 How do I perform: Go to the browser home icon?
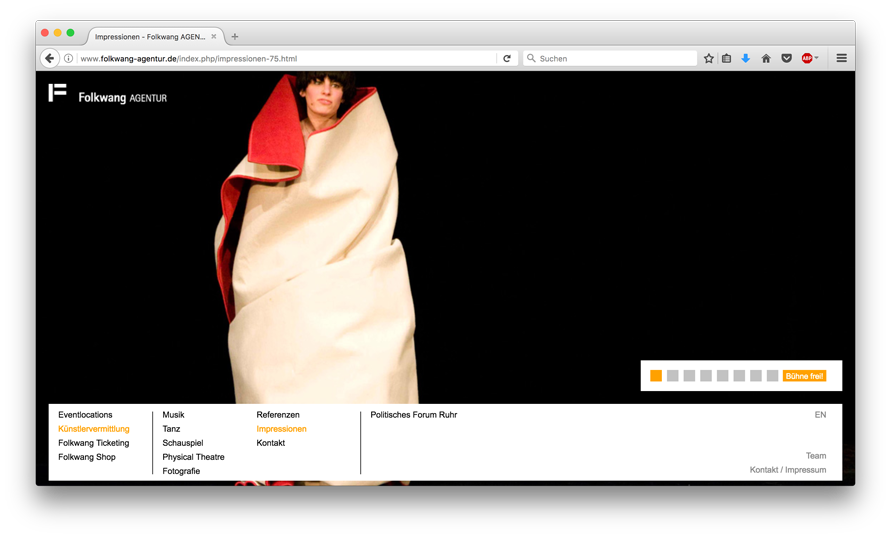tap(766, 58)
